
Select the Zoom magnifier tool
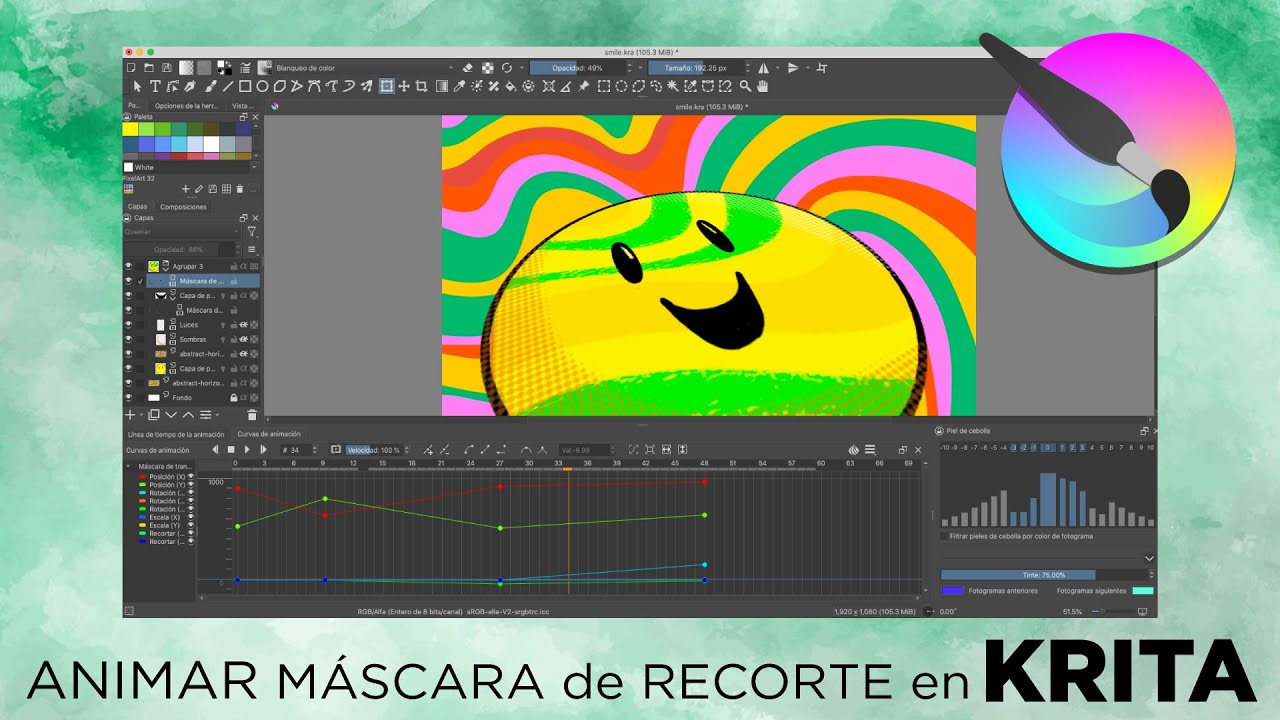tap(745, 86)
